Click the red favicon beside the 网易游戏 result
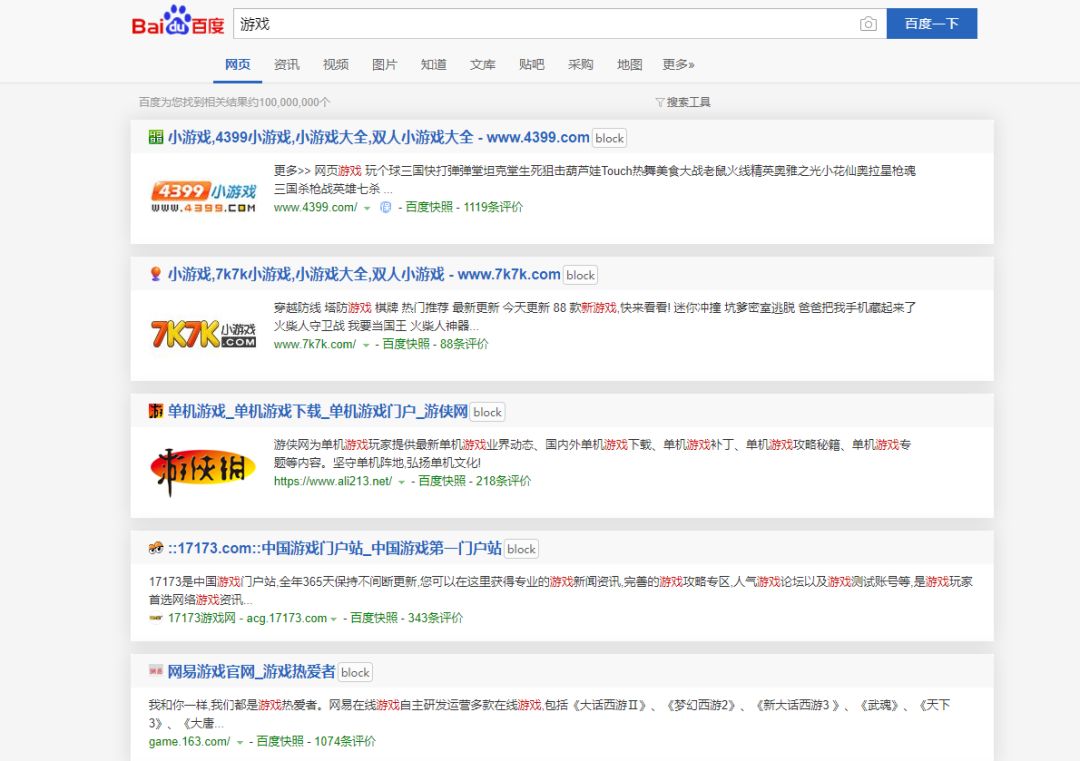Screen dimensions: 1080x761 (156, 671)
